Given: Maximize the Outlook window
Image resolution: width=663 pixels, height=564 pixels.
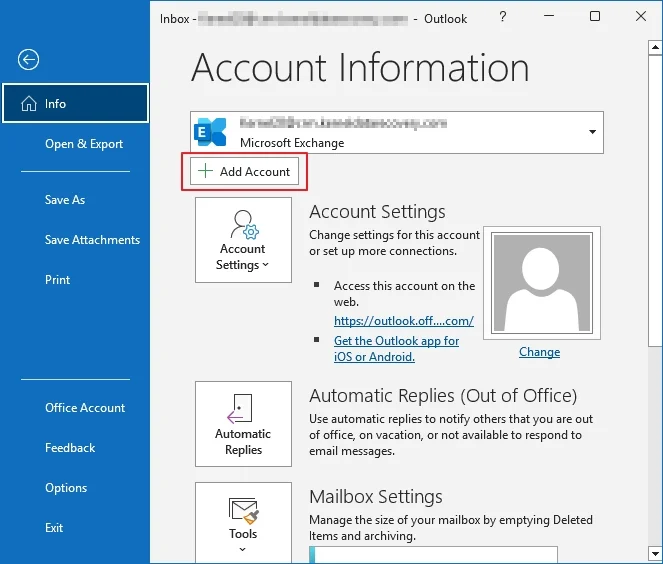Looking at the screenshot, I should (595, 16).
